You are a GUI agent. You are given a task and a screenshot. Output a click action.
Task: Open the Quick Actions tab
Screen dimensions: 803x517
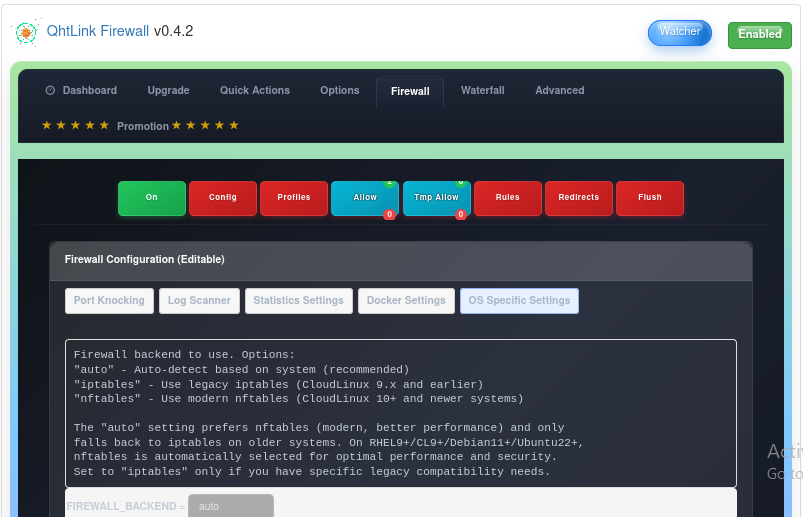point(255,91)
